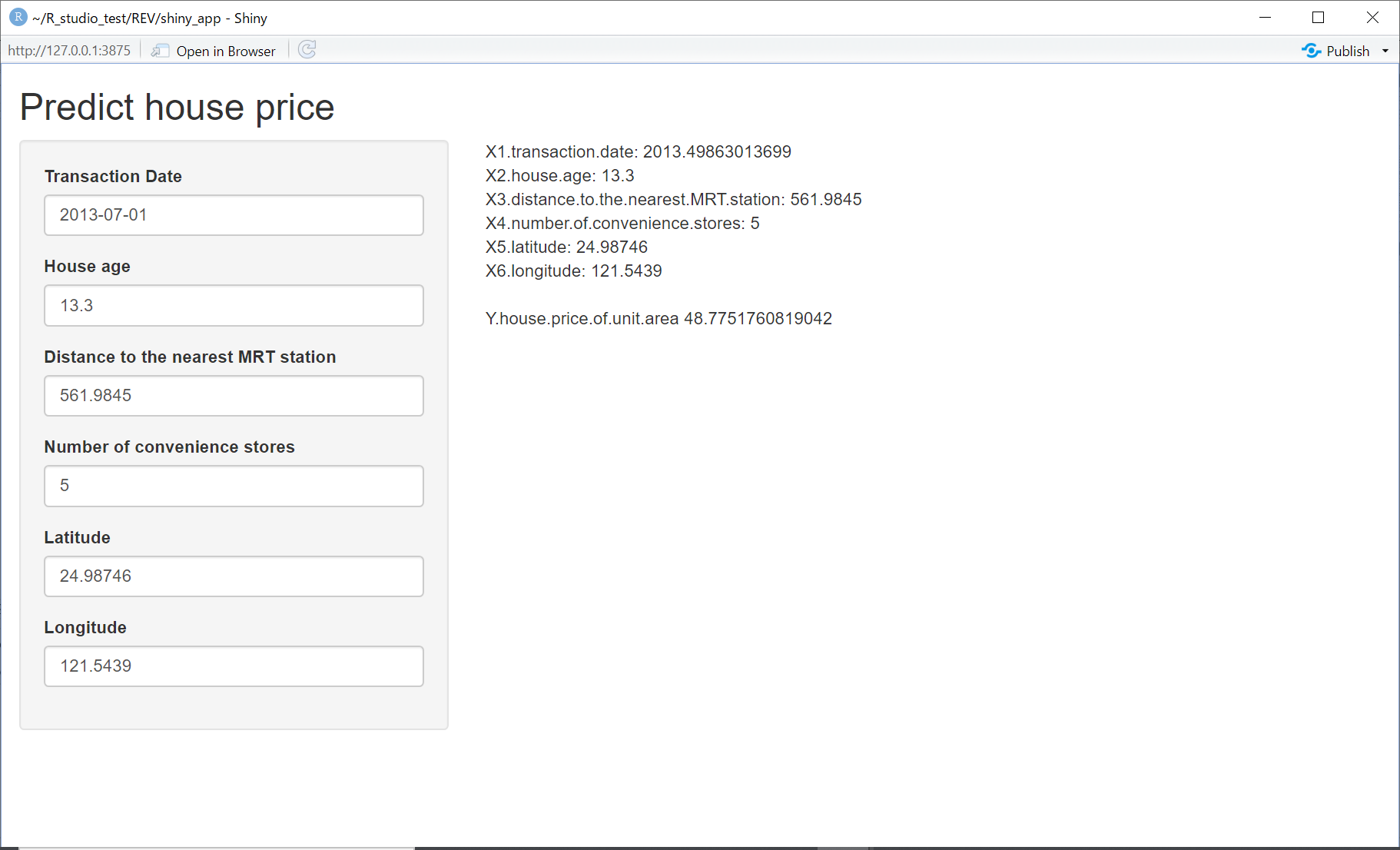Click the R Shiny window icon

18,17
